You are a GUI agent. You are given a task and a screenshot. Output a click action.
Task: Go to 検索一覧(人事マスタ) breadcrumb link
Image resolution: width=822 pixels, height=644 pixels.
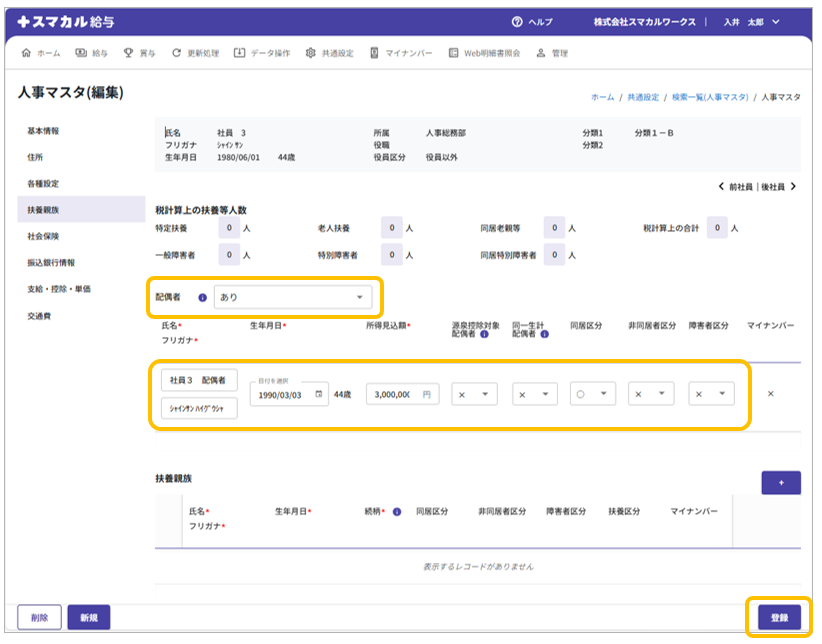(x=711, y=97)
